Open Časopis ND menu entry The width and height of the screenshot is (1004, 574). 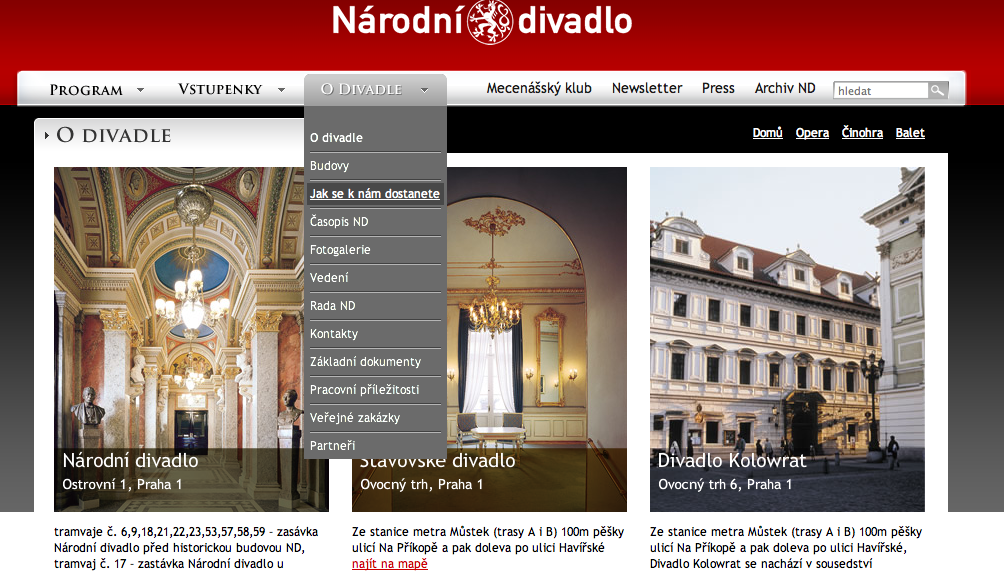pyautogui.click(x=339, y=222)
